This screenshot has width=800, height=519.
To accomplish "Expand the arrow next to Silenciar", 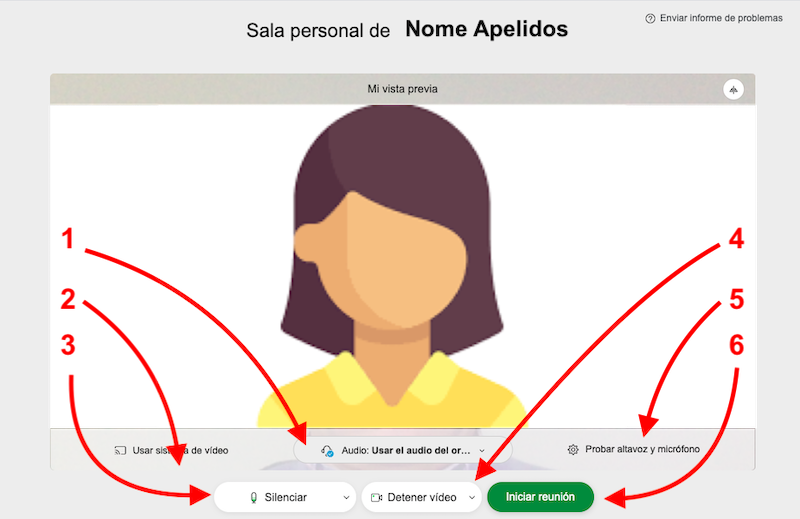I will (346, 497).
